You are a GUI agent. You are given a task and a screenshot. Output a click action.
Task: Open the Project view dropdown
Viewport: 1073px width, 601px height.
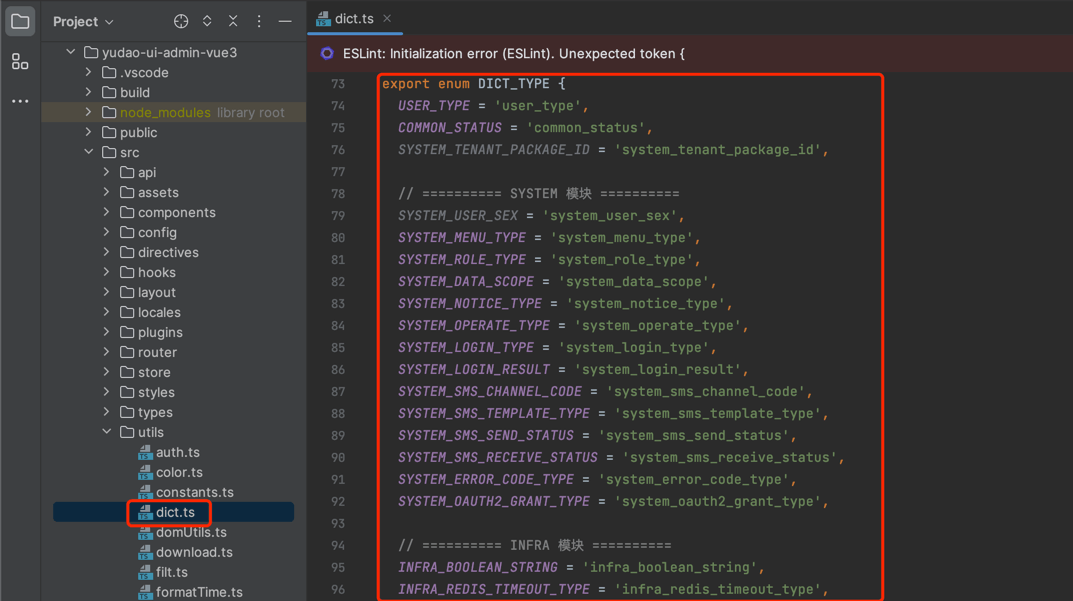[x=83, y=21]
